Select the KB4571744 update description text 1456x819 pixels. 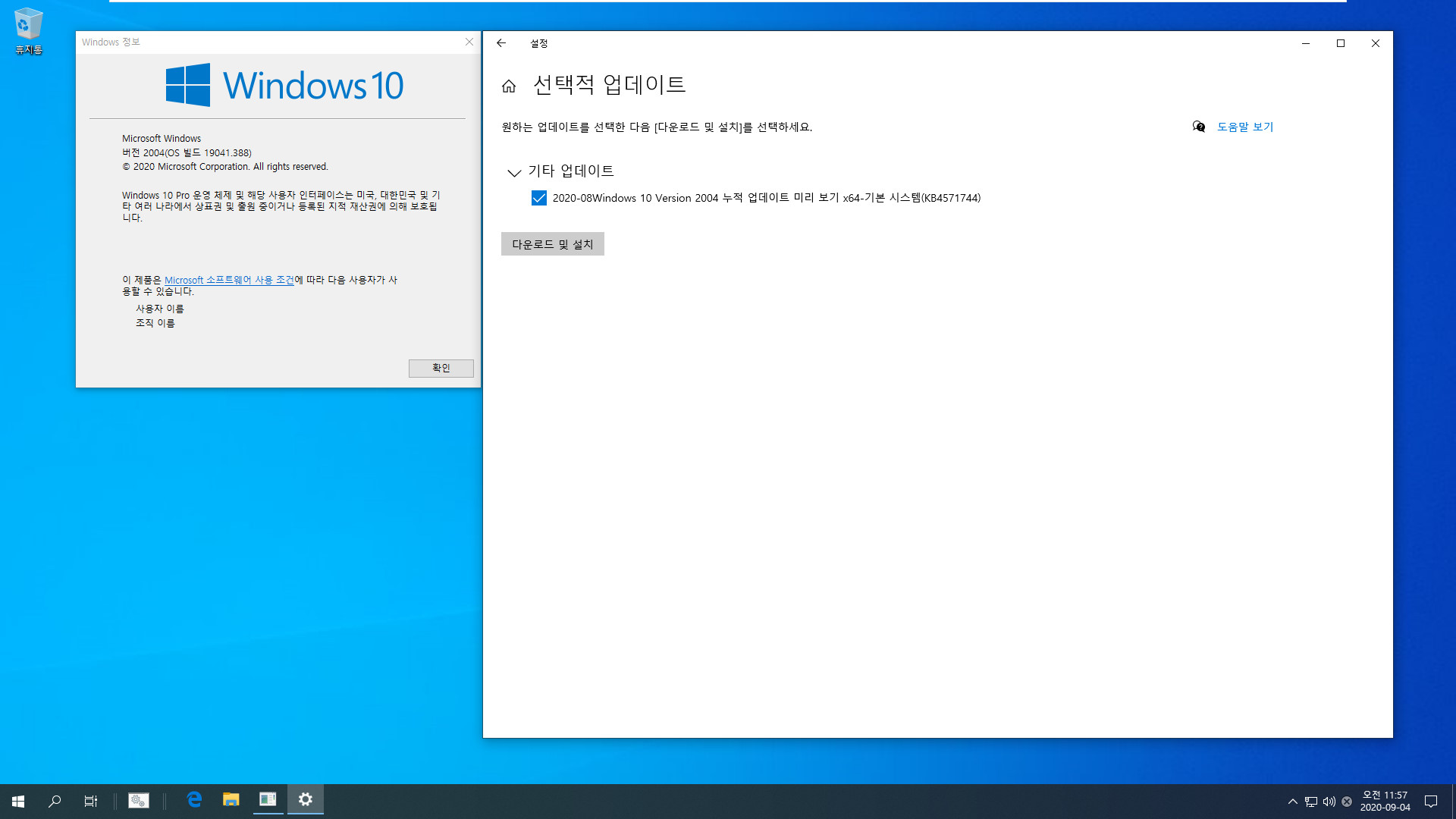[x=767, y=198]
